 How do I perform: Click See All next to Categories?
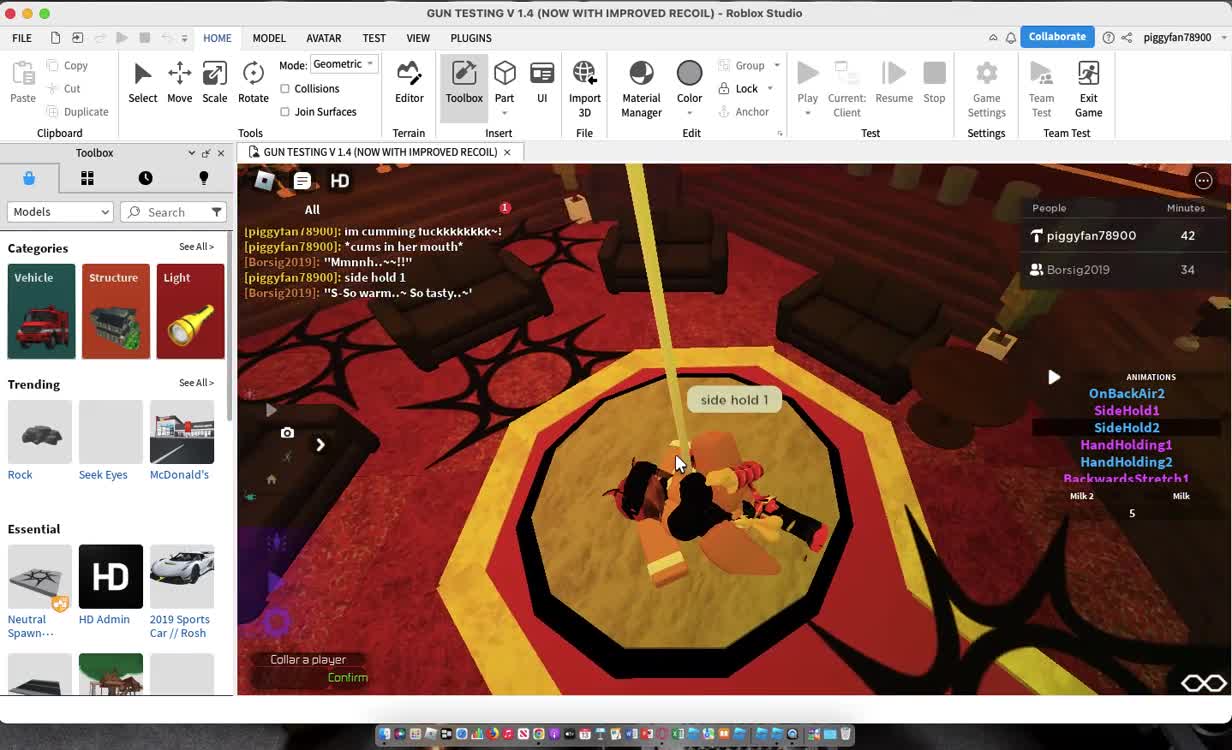point(196,247)
